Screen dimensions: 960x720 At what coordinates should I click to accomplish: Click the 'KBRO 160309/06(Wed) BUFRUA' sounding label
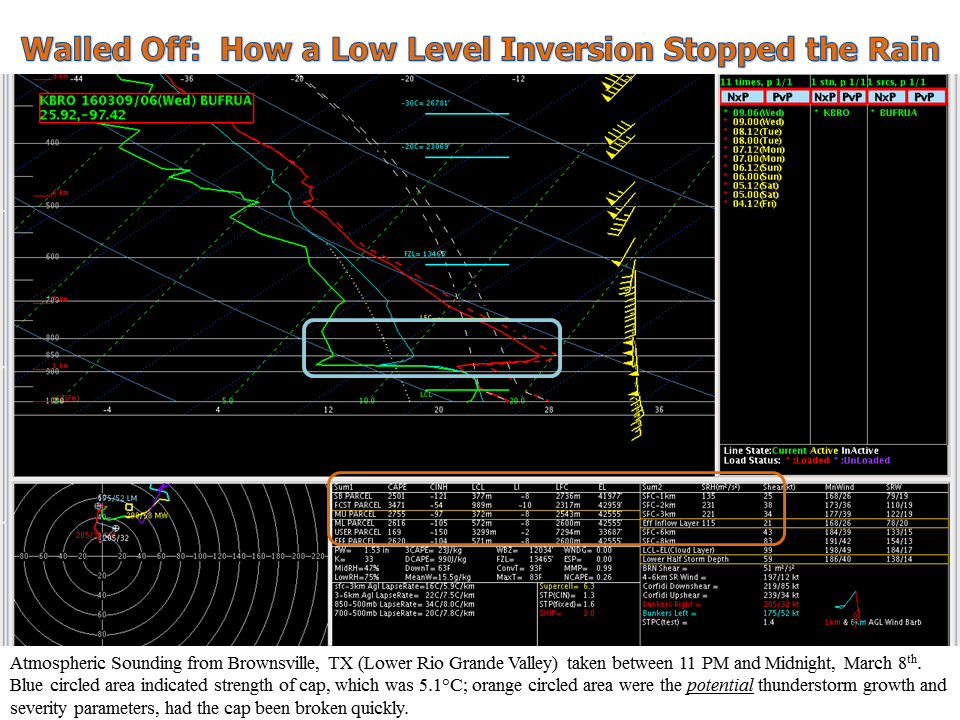coord(146,100)
